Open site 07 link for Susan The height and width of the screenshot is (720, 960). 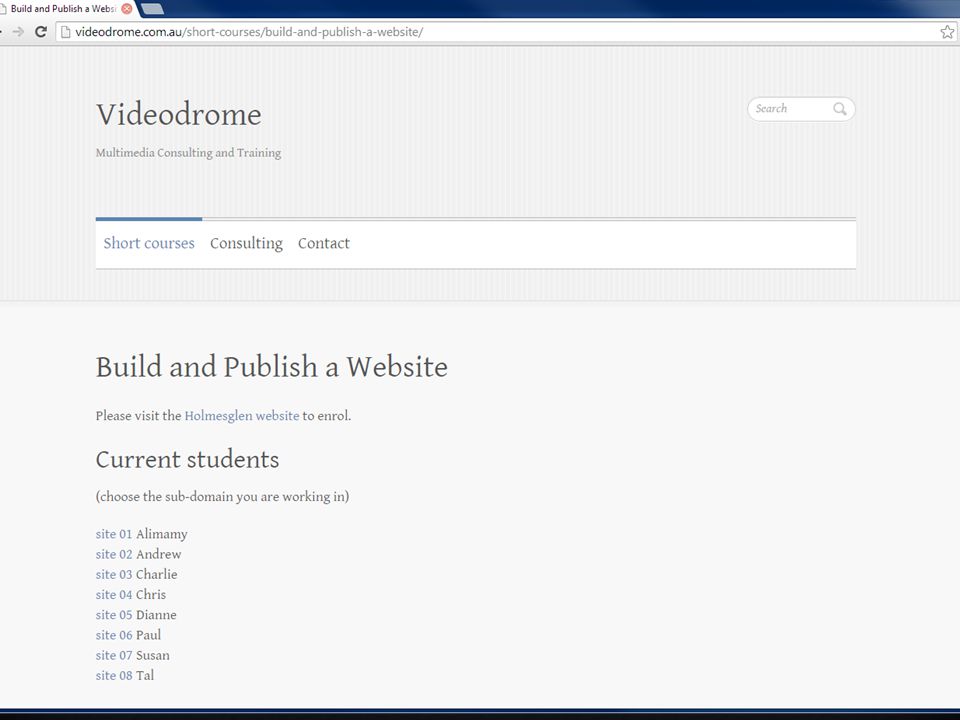click(x=114, y=655)
